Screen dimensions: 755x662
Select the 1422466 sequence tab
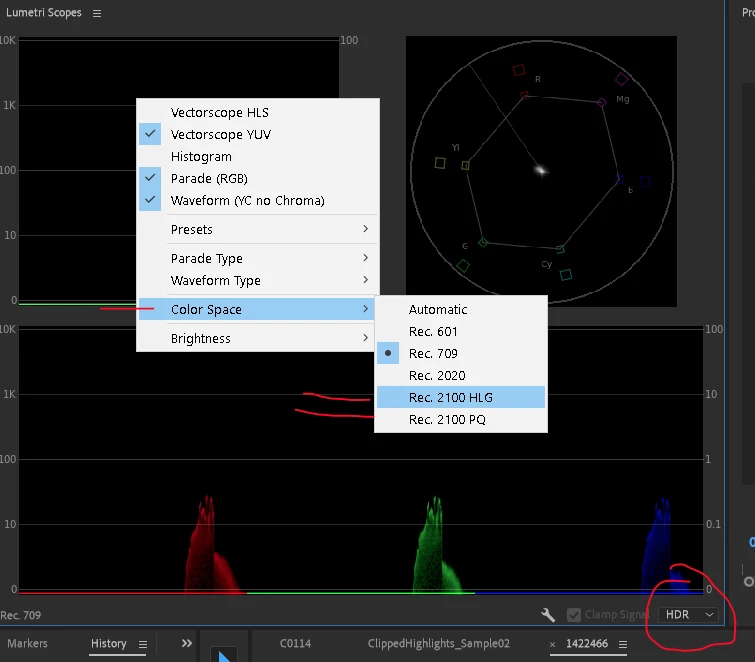pyautogui.click(x=586, y=644)
